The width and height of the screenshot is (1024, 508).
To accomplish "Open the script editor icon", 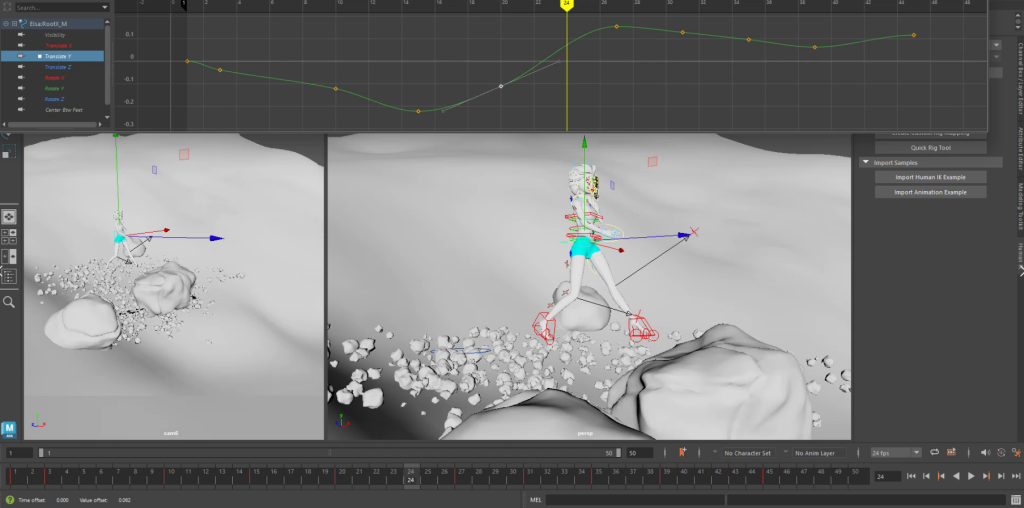I will (1016, 500).
